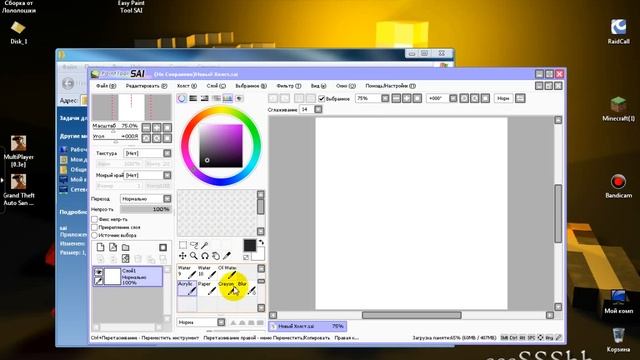Hide layer 'Слой1' with eye icon

click(x=98, y=272)
